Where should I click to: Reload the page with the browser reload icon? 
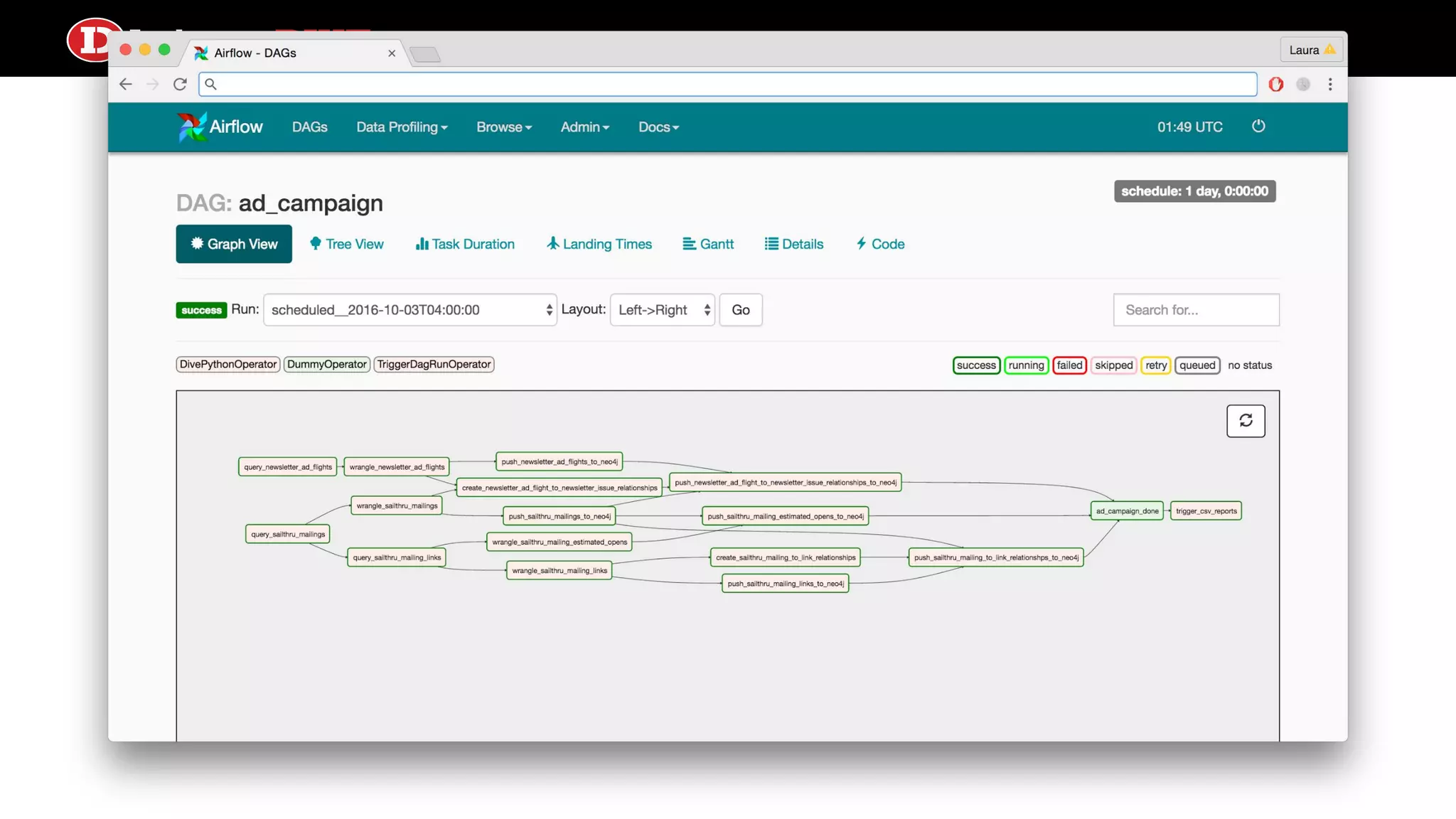[180, 85]
